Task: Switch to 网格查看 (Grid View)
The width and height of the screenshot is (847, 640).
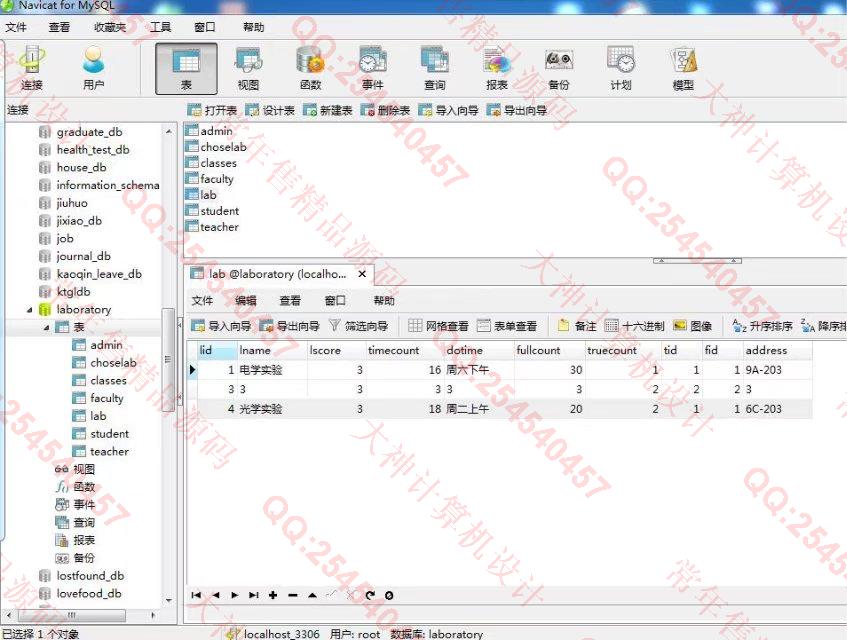Action: [439, 326]
